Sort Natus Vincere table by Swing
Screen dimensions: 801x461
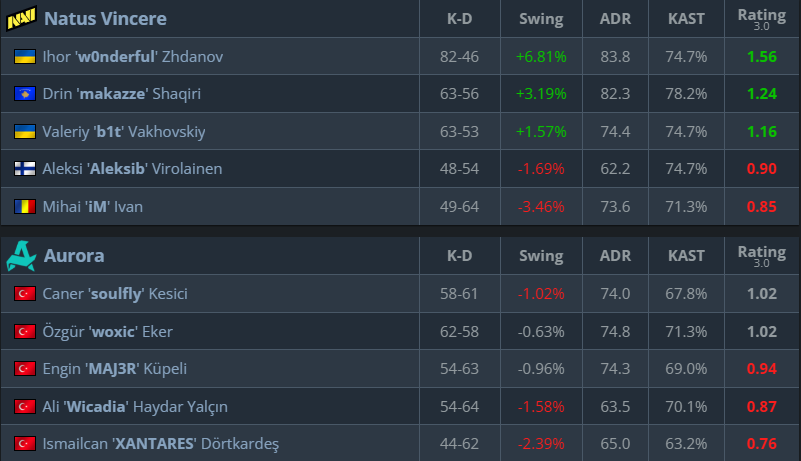tap(541, 19)
